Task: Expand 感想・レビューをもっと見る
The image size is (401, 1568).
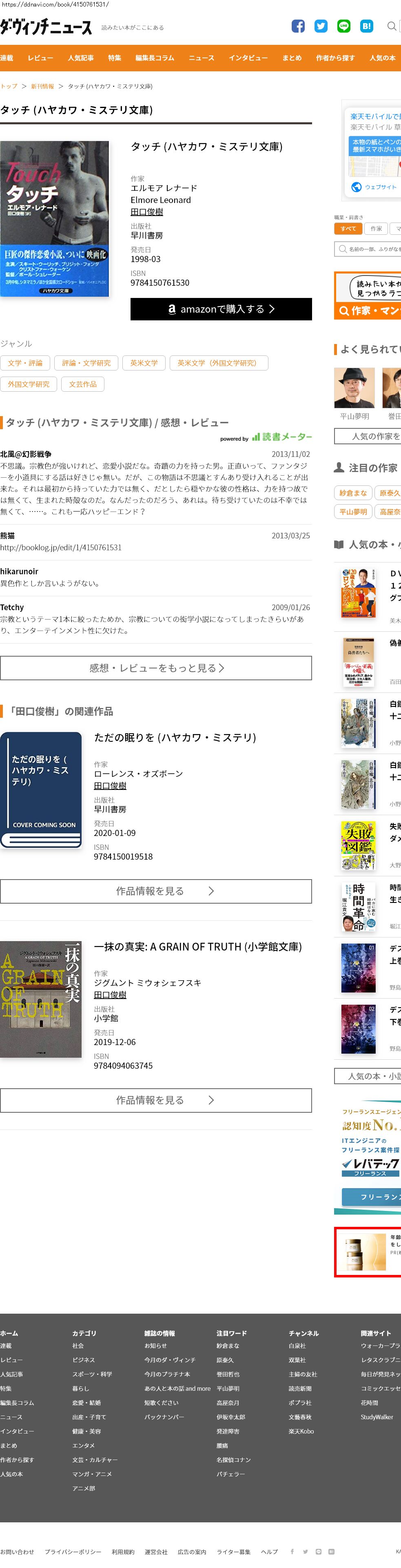Action: [156, 668]
